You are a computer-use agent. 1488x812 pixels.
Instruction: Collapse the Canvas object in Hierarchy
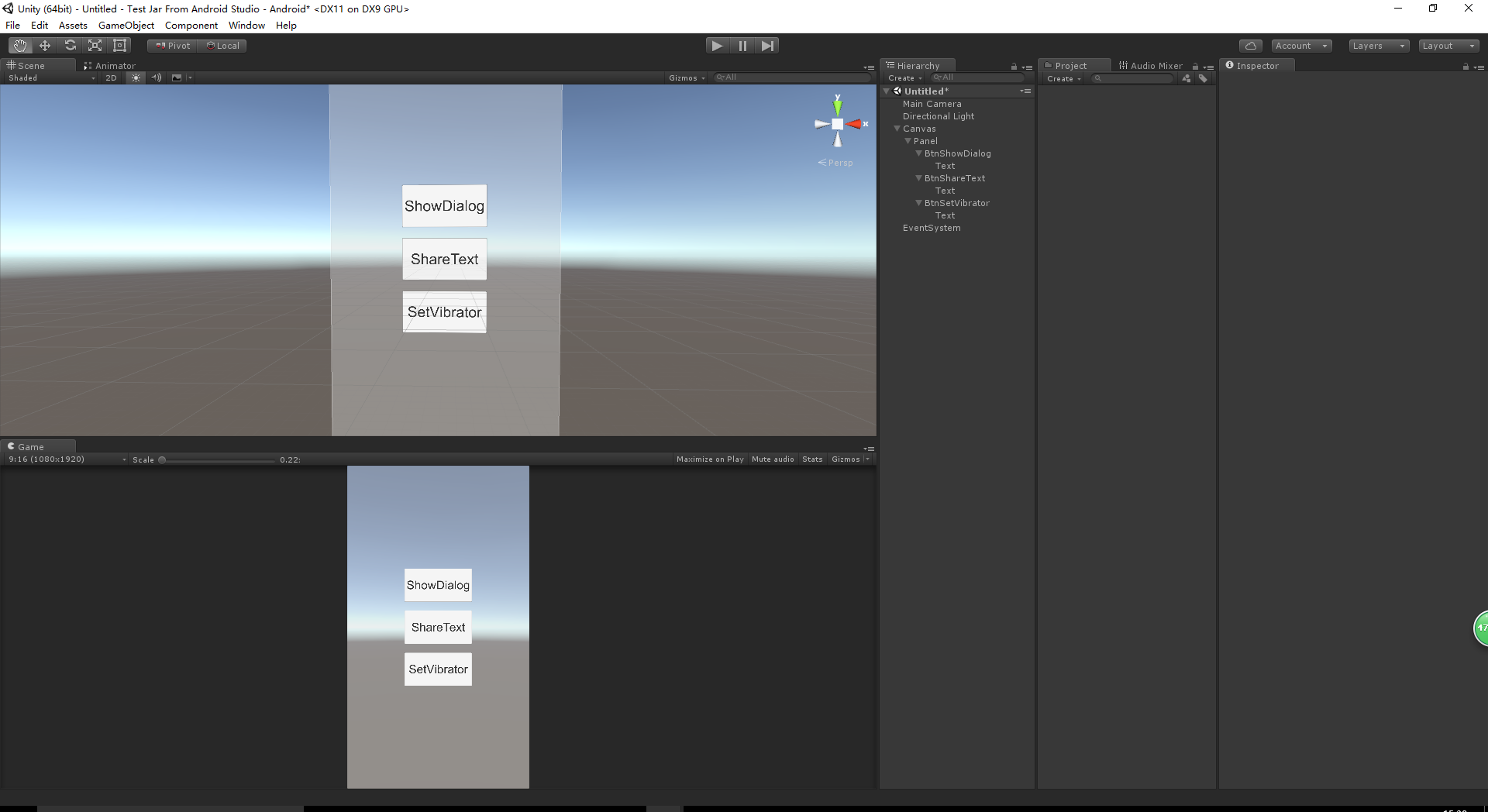point(897,129)
